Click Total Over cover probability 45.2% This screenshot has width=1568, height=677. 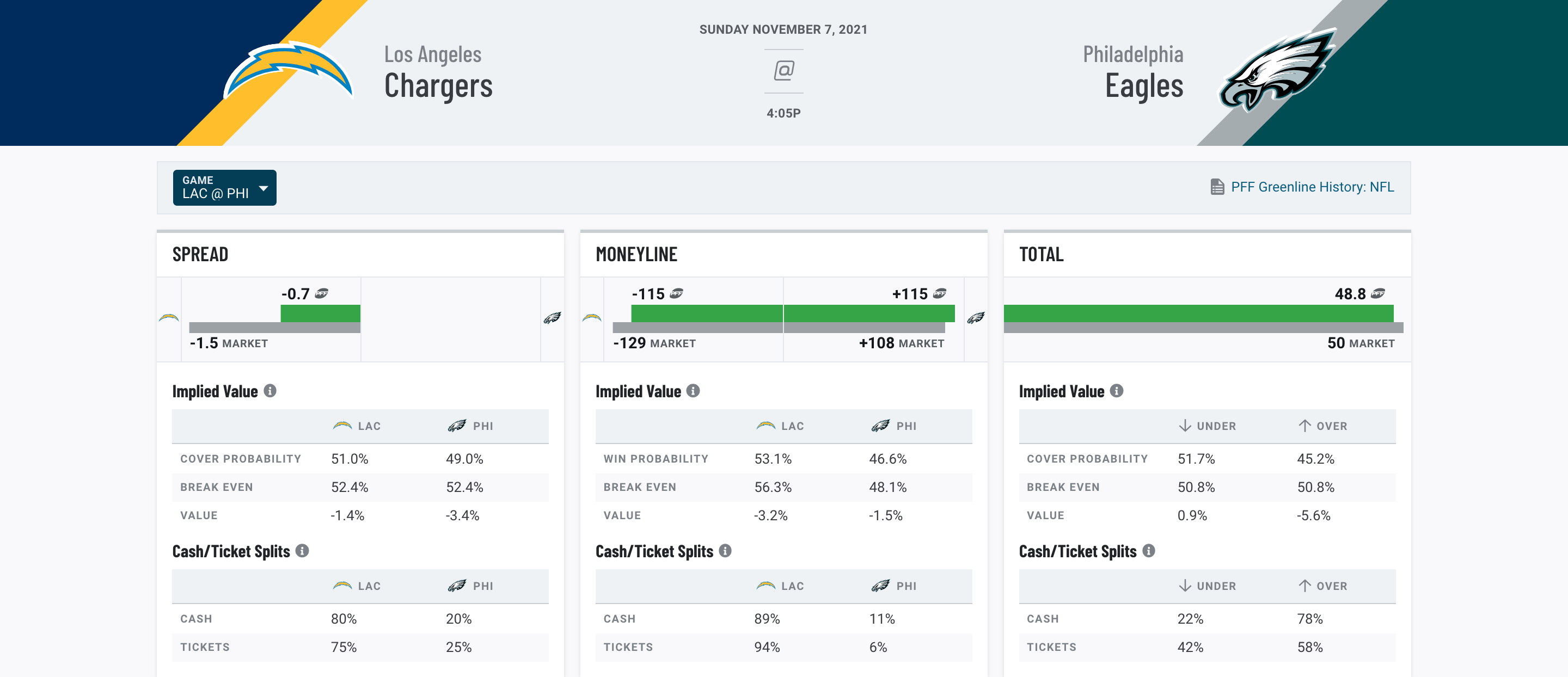(x=1315, y=459)
